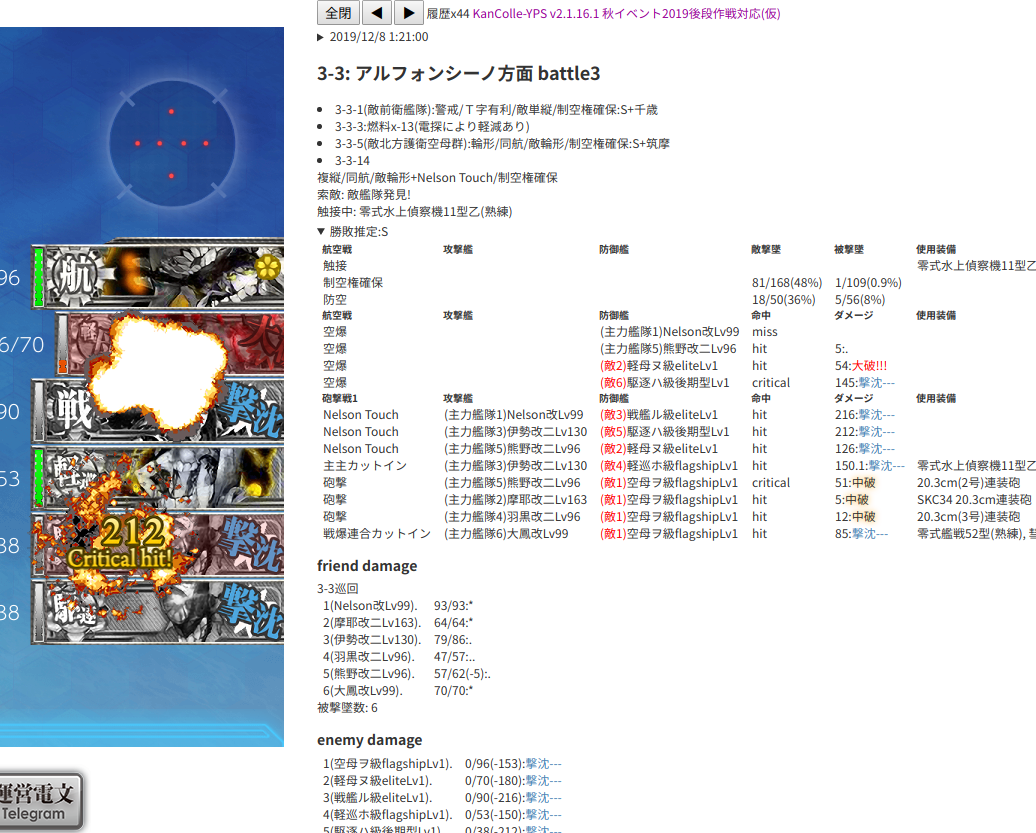Click the 18/50(36%) anti-air value
The height and width of the screenshot is (833, 1036).
click(x=784, y=300)
